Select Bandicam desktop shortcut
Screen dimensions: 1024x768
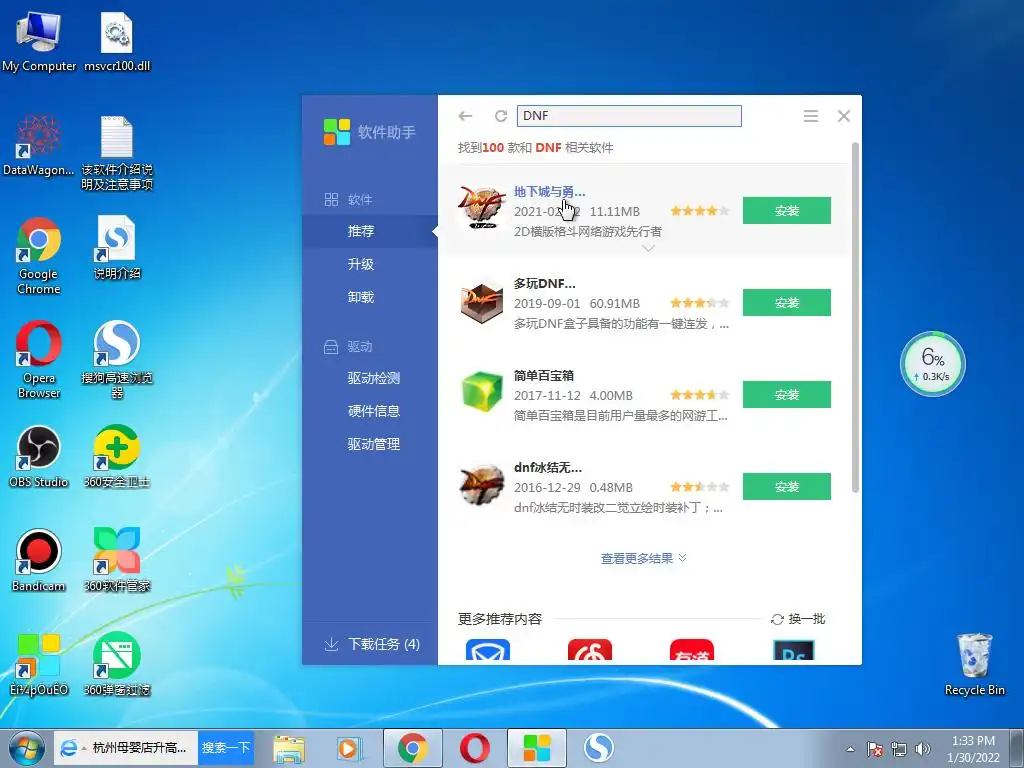[x=39, y=560]
